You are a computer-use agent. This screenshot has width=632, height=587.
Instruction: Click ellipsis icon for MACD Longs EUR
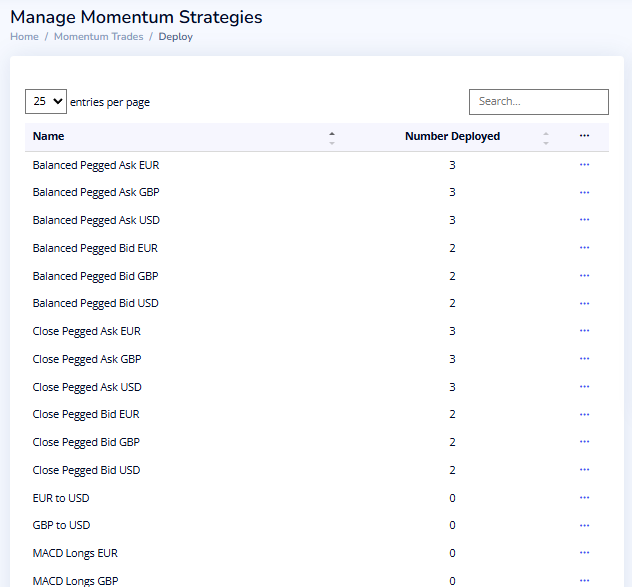(x=584, y=553)
